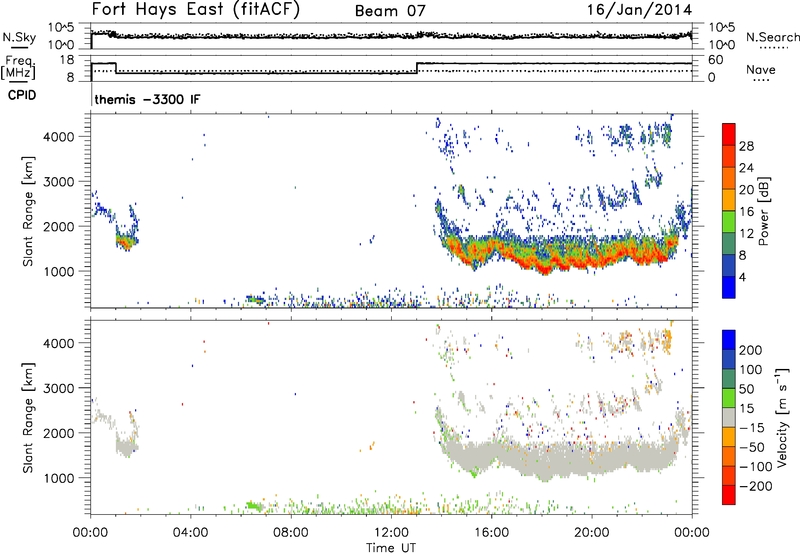The height and width of the screenshot is (554, 800).
Task: Click the '20:00' time axis tick label
Action: [x=591, y=533]
